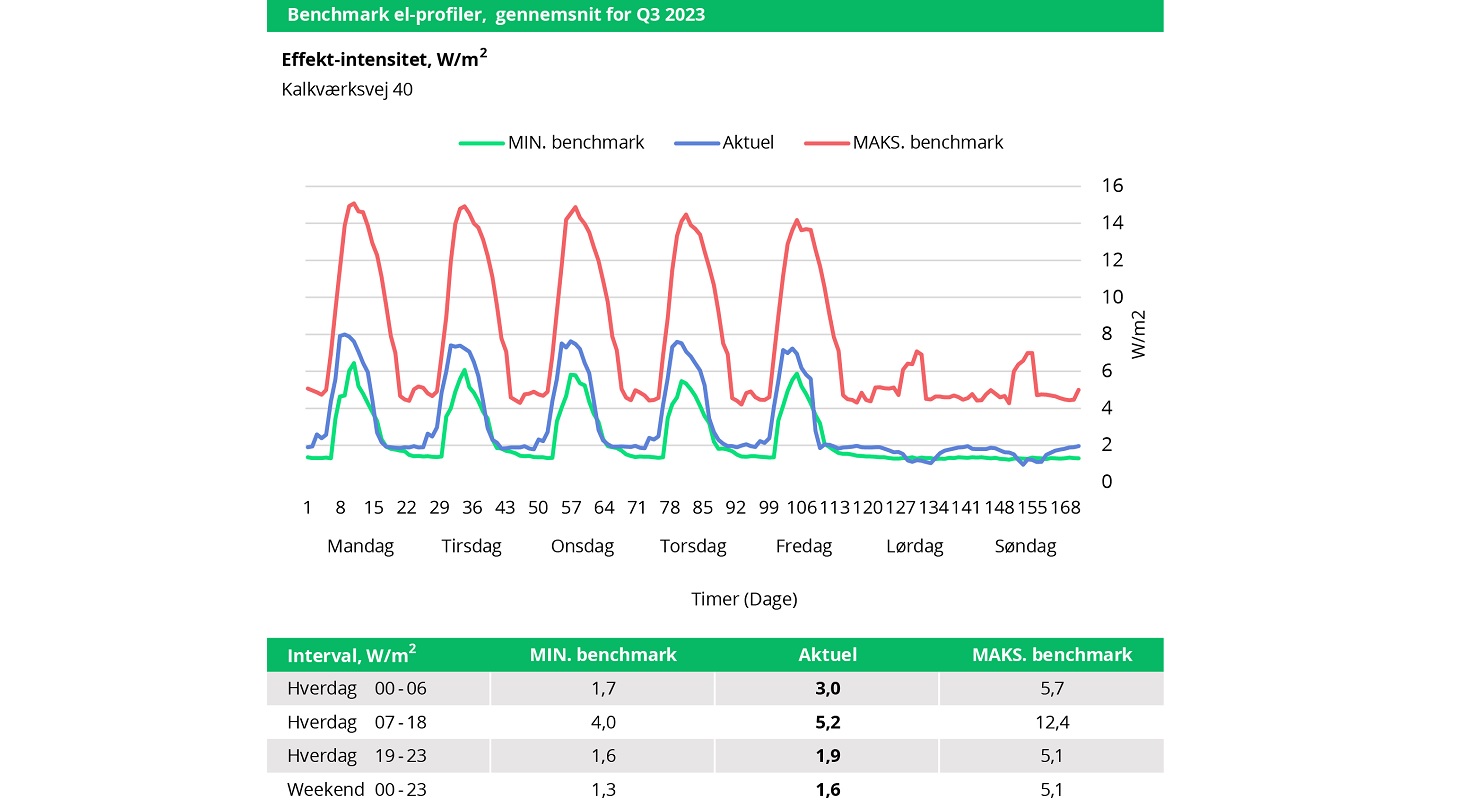Click the Aktuel value 1,6

point(828,790)
